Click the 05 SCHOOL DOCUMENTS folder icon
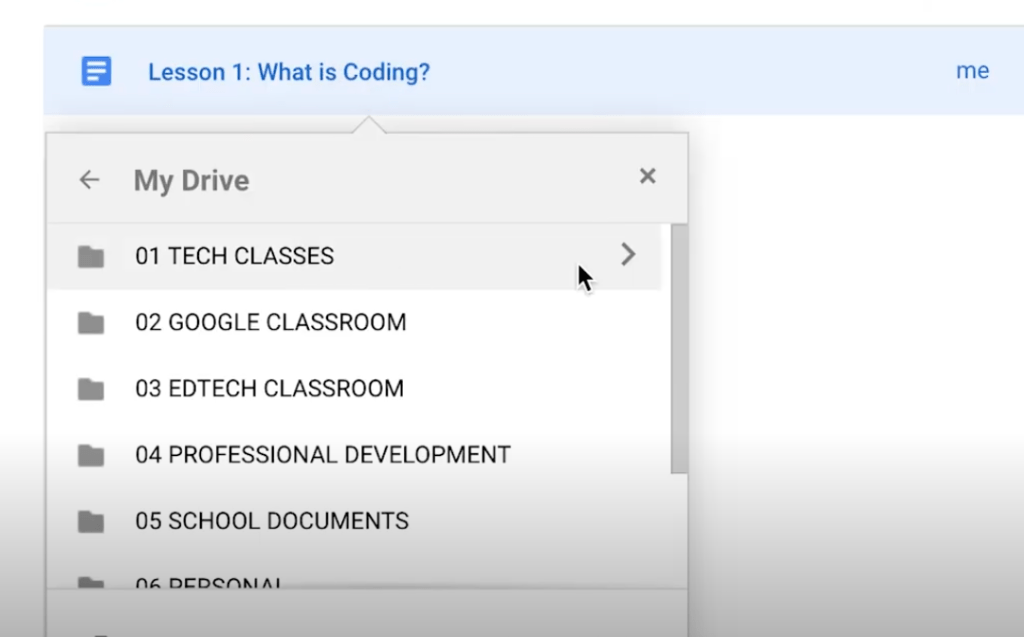This screenshot has height=637, width=1024. [91, 522]
